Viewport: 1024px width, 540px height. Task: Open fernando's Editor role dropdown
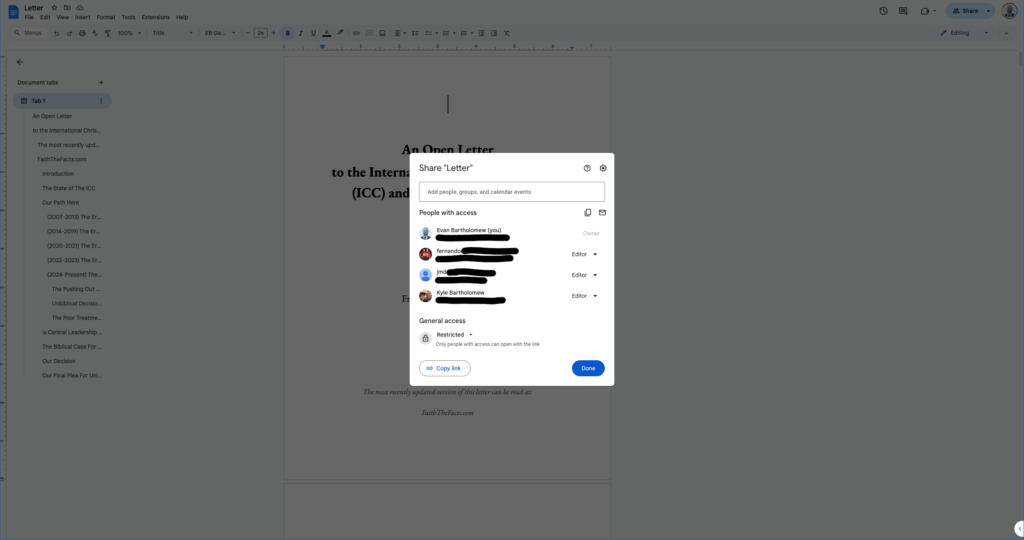coord(584,254)
